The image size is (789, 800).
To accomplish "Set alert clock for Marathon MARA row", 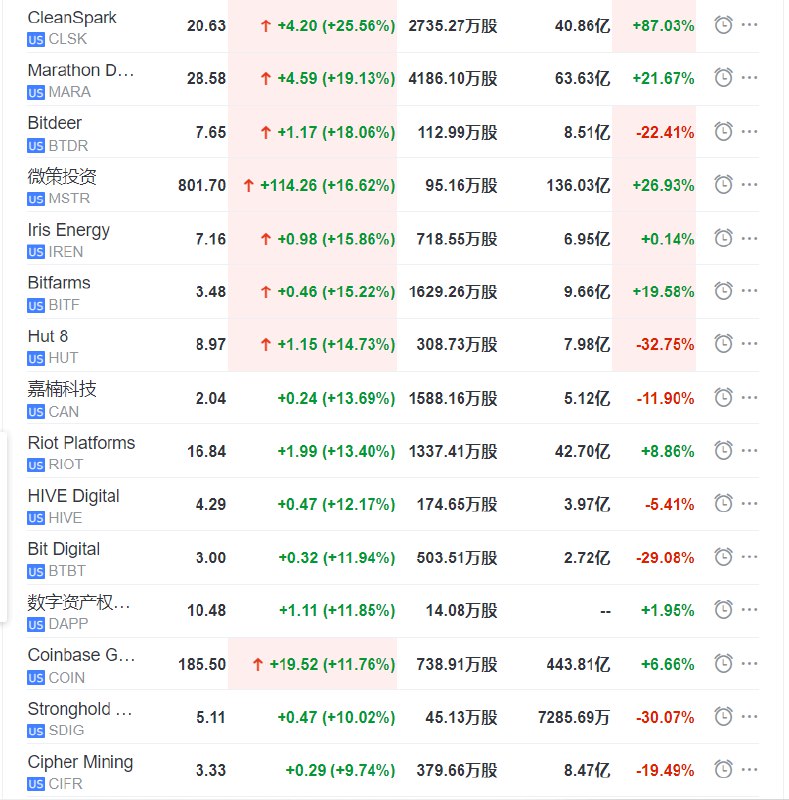I will [x=723, y=78].
